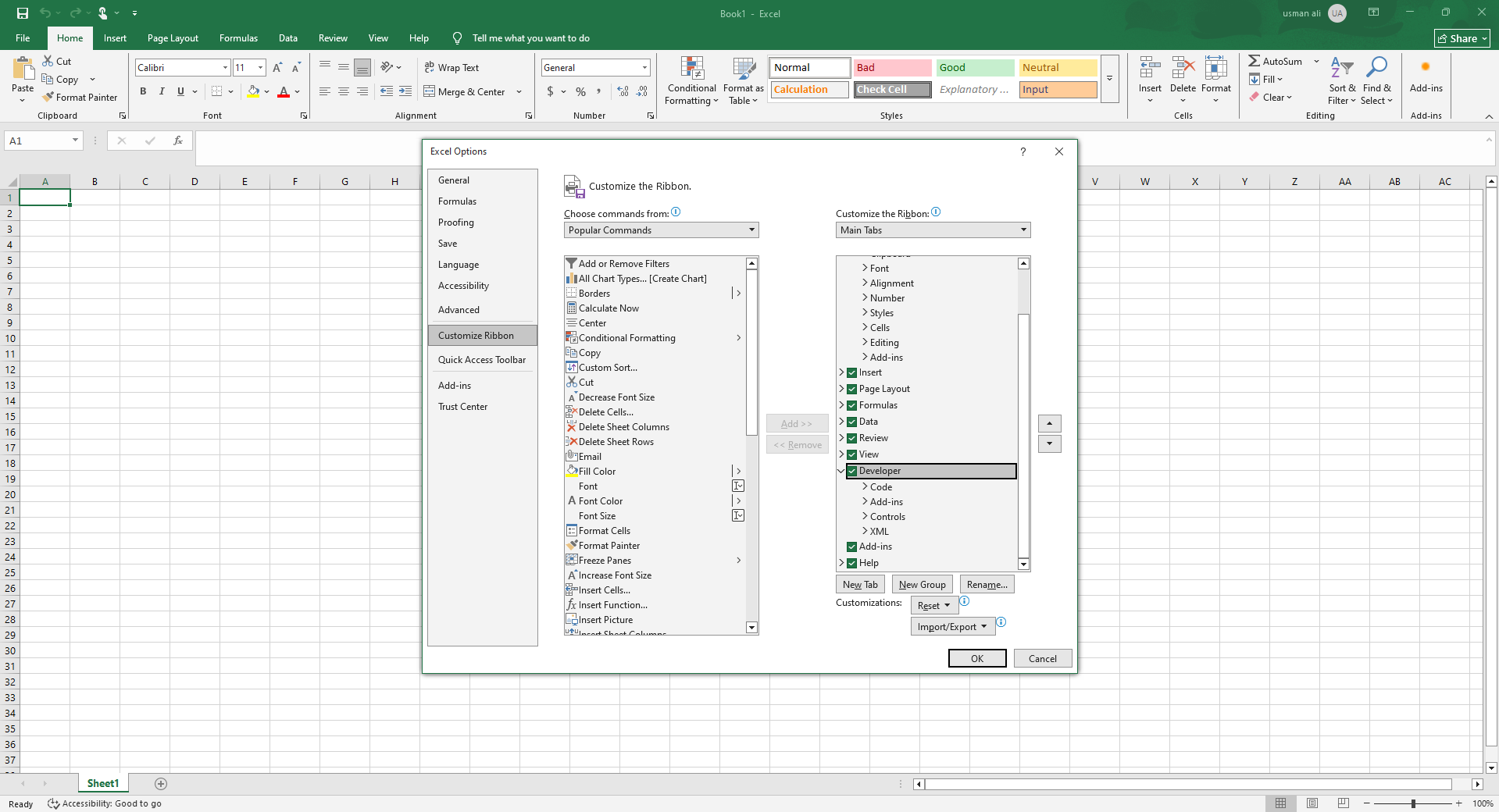Apply the Fill Color yellow bucket

click(x=253, y=91)
